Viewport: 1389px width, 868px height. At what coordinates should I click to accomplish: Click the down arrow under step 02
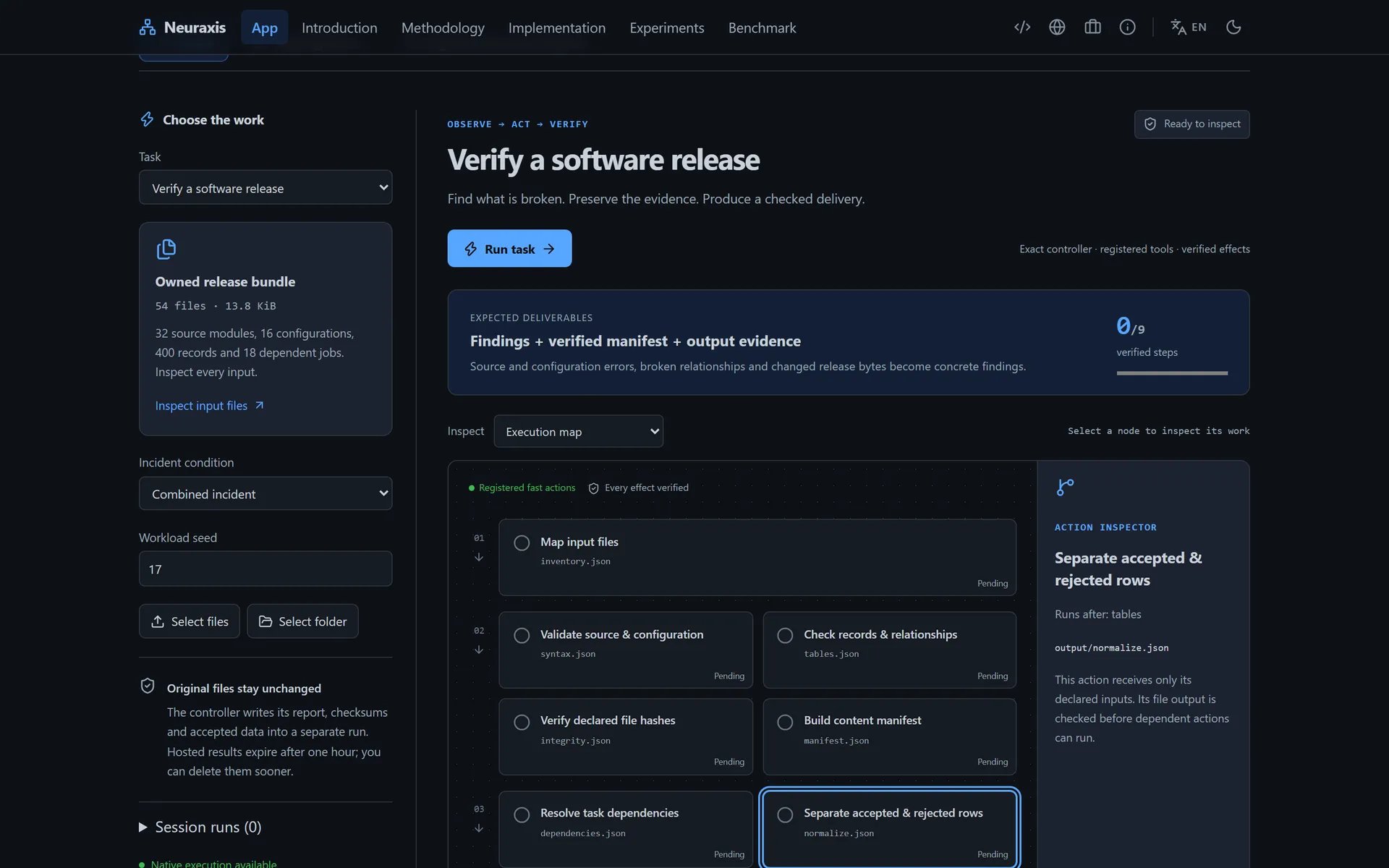tap(479, 650)
